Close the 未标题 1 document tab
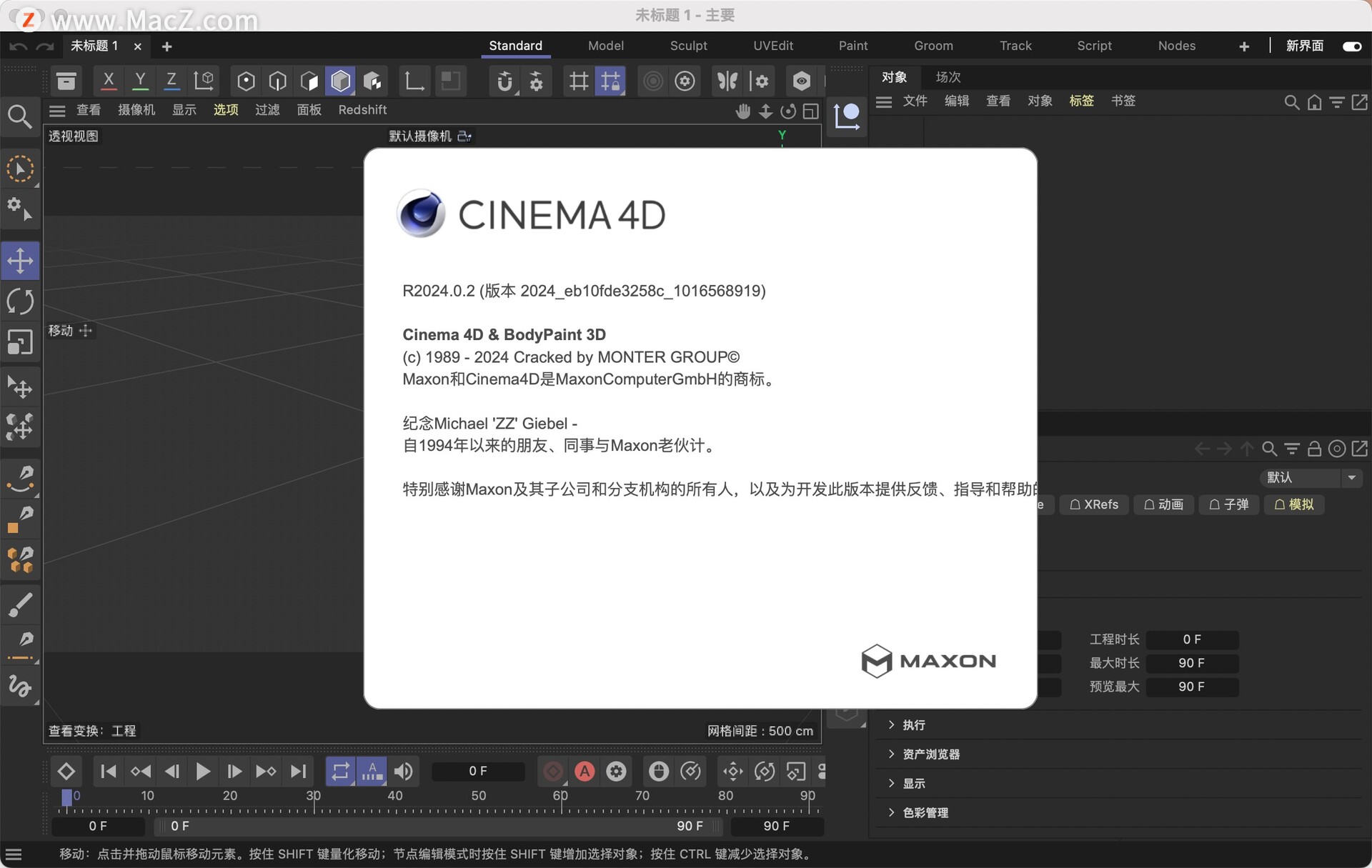1372x868 pixels. [x=138, y=46]
